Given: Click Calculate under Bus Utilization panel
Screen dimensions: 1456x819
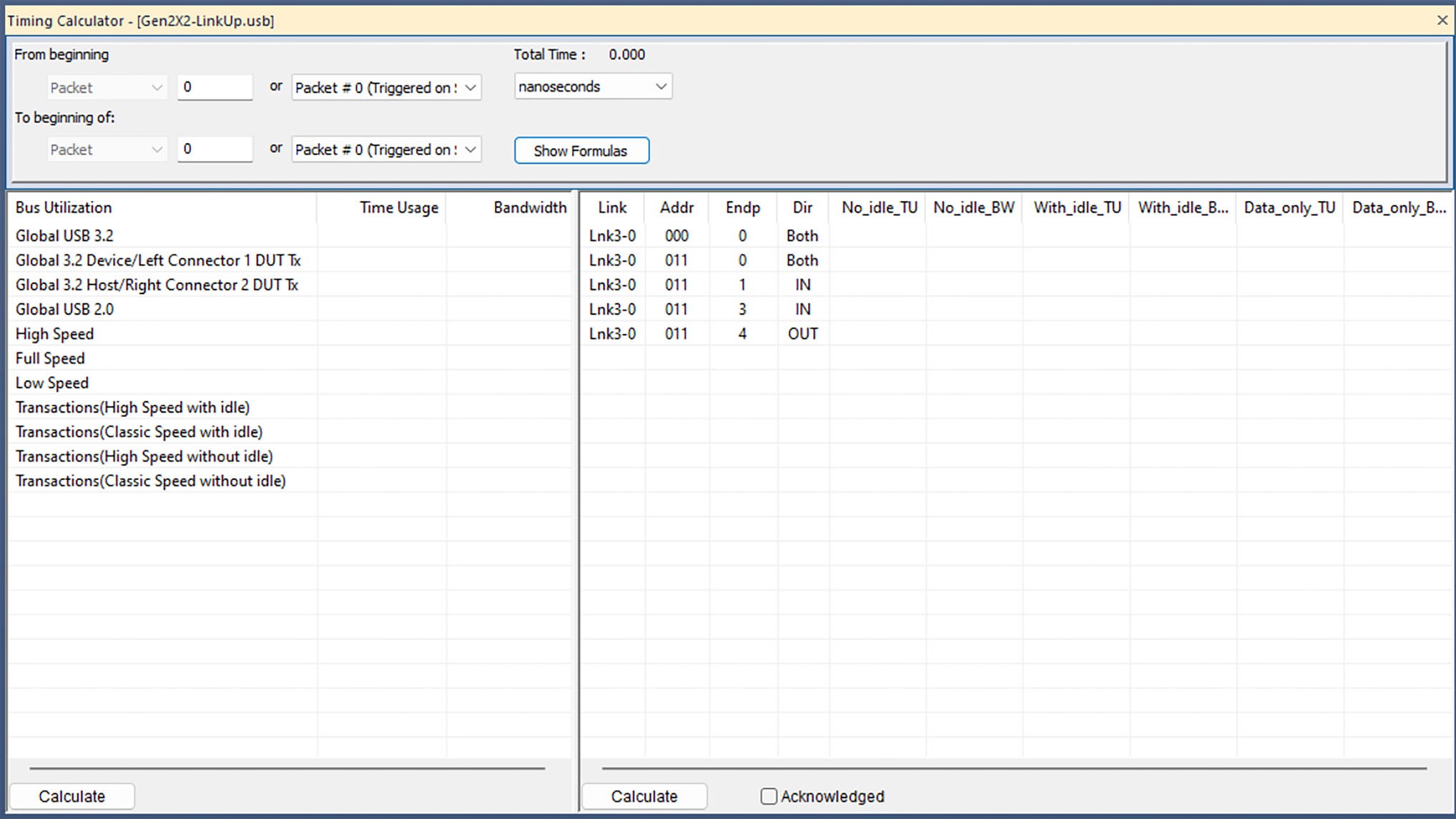Looking at the screenshot, I should point(72,796).
